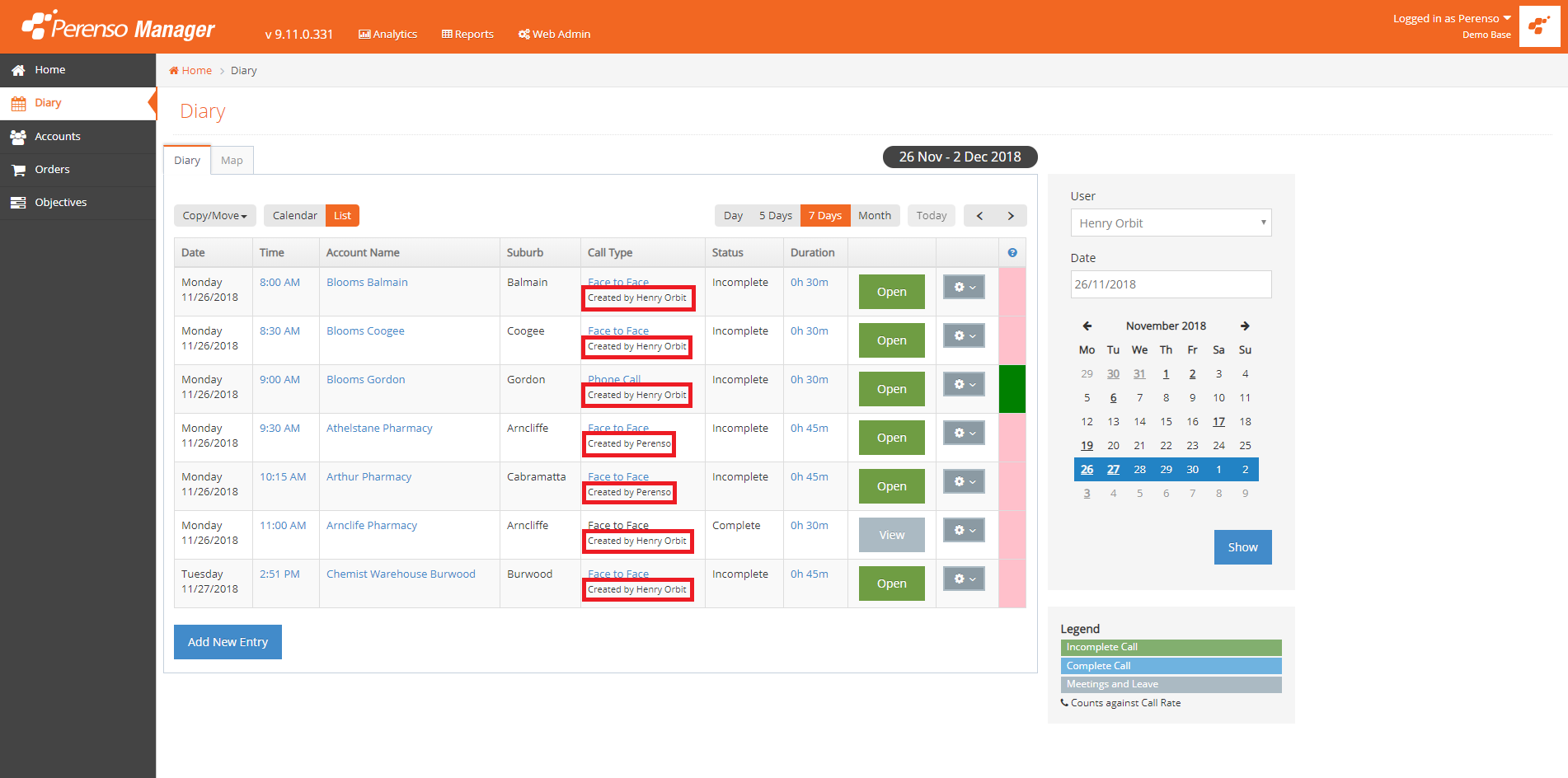Select the 7 Days range
Screen dimensions: 1568x778
point(825,216)
